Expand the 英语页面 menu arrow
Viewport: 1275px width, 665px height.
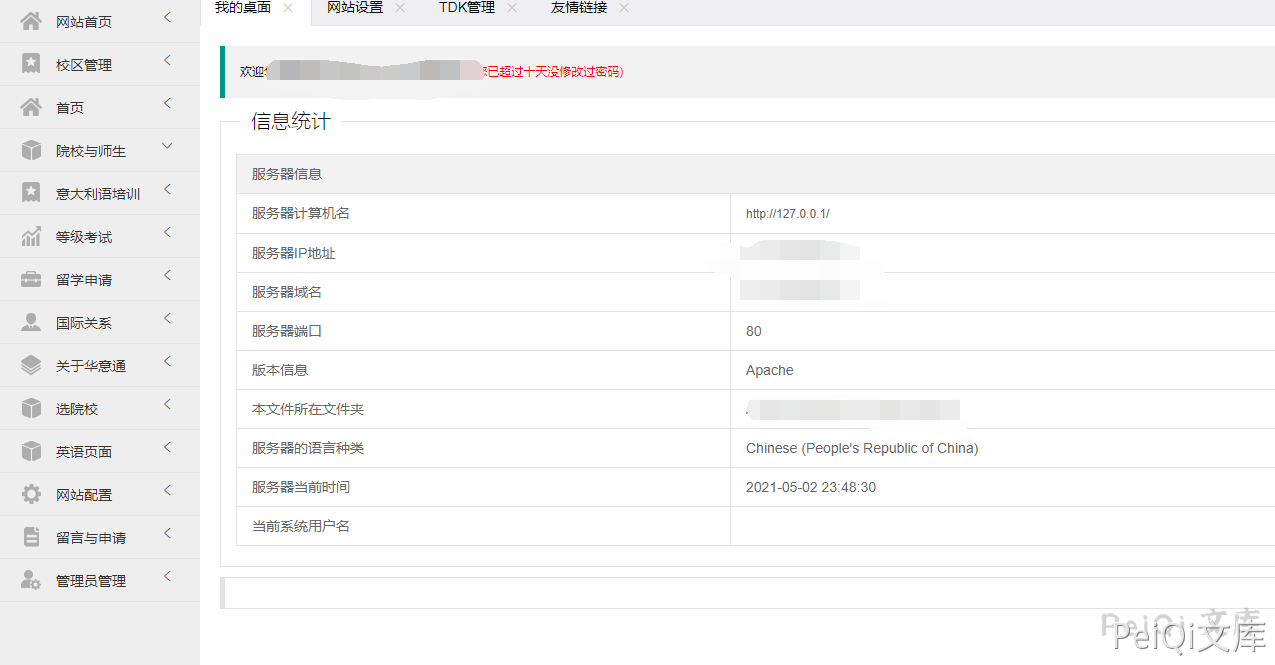pos(167,447)
